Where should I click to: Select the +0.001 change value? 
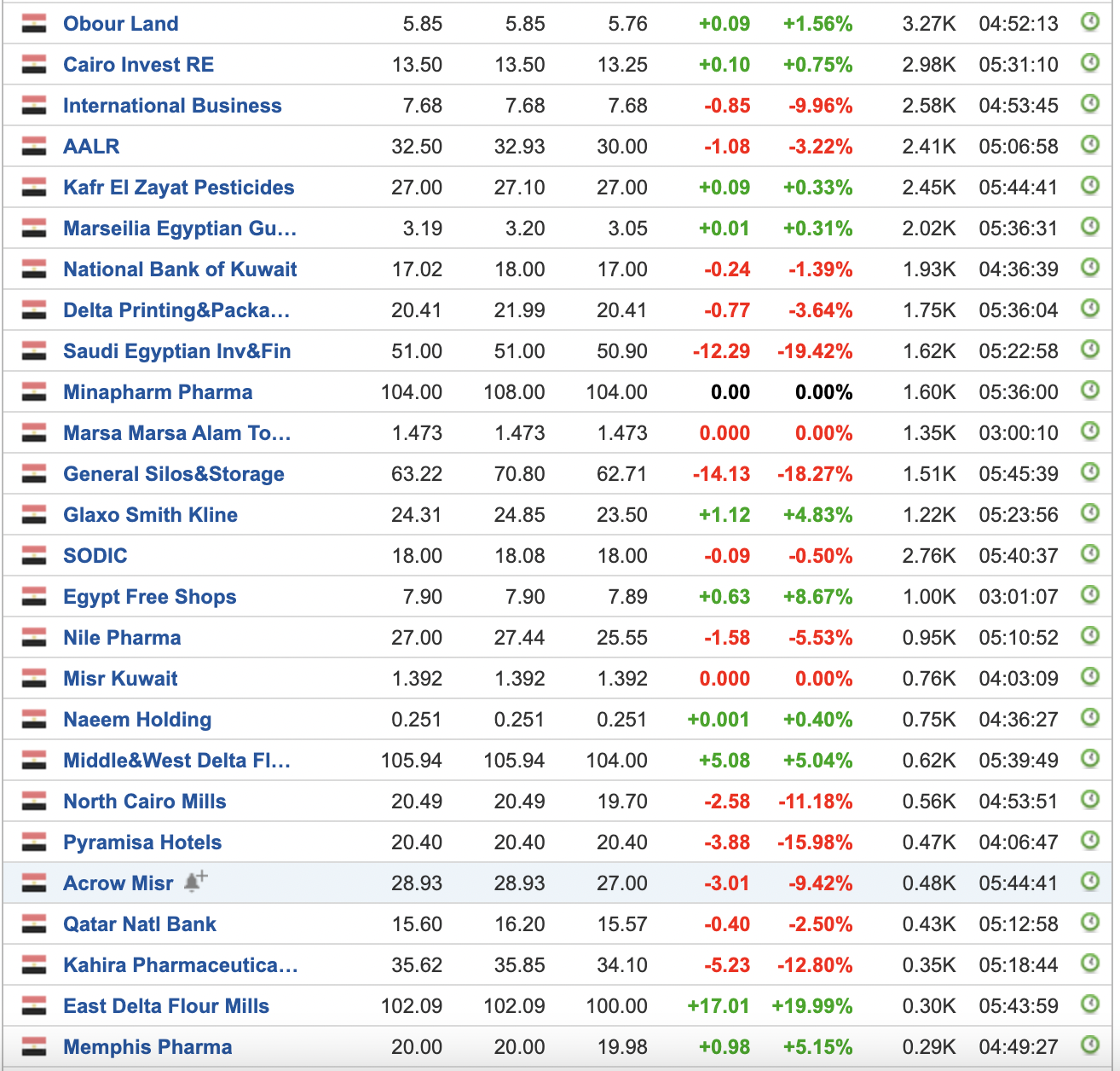[719, 720]
